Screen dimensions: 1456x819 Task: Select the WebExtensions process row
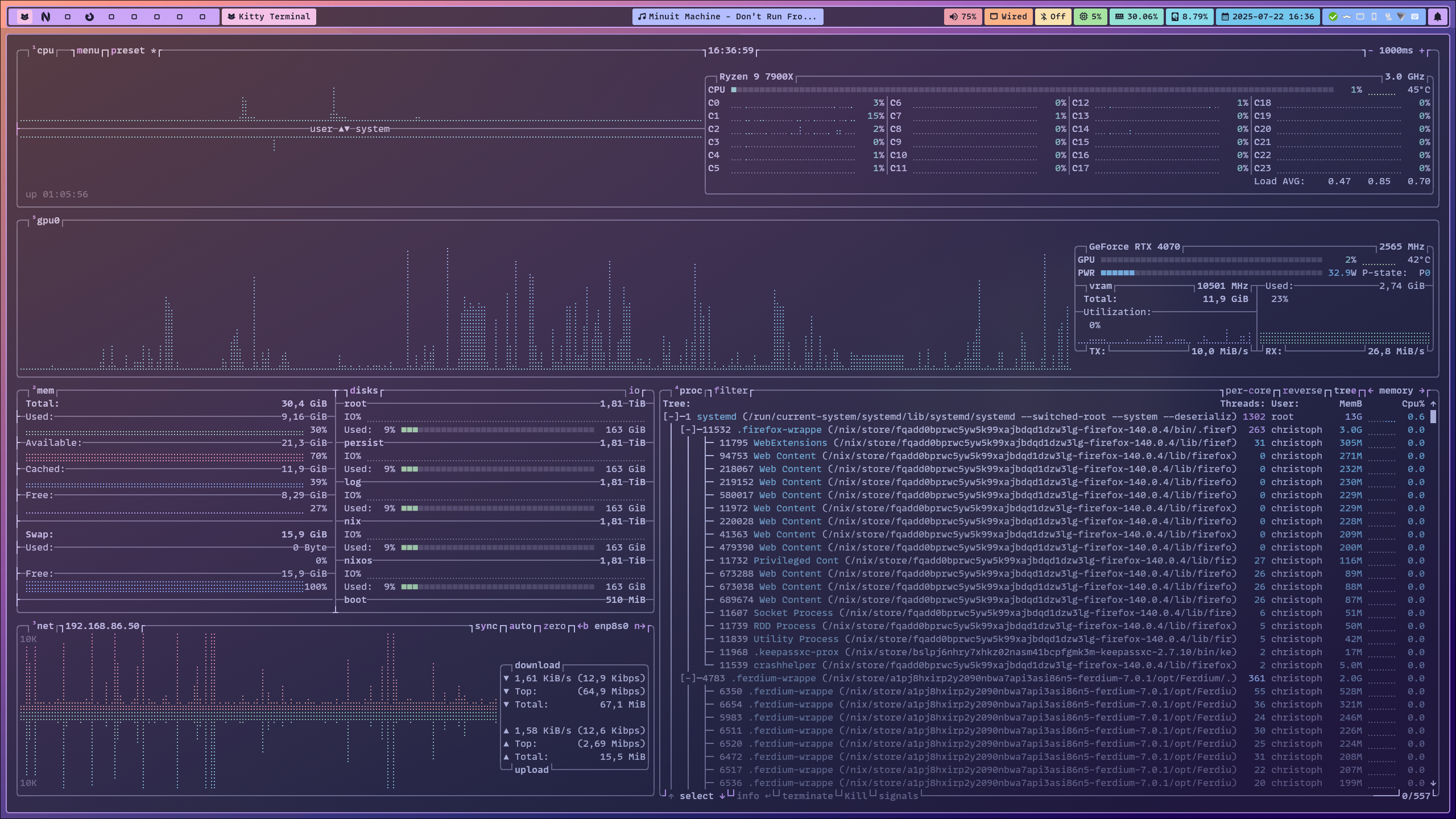[790, 443]
